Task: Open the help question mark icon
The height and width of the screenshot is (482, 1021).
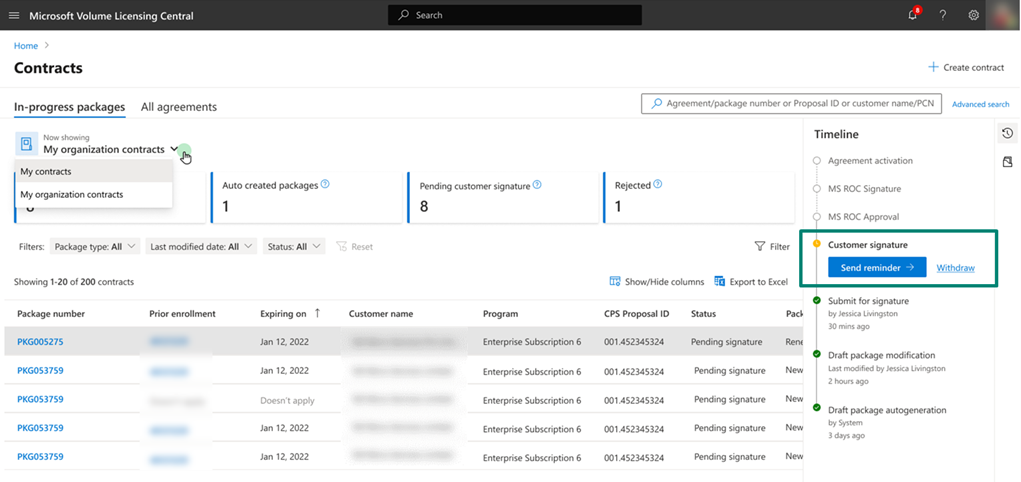Action: [943, 16]
